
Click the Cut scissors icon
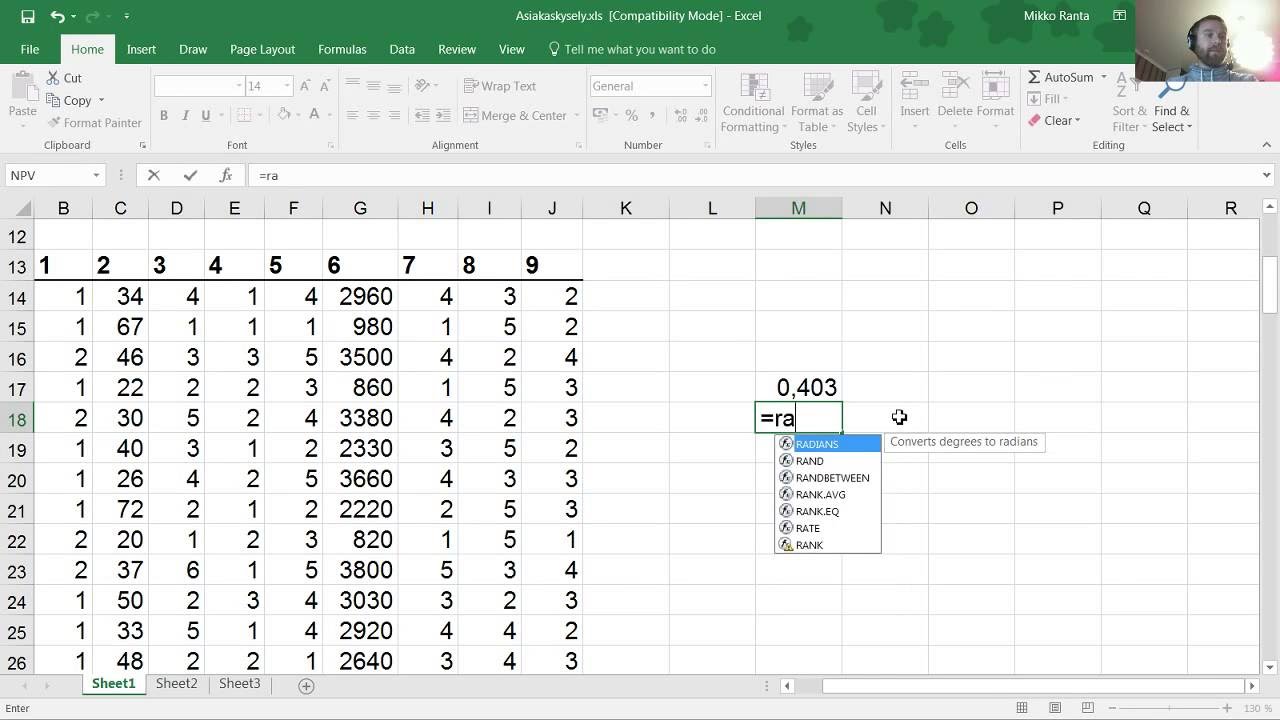53,78
